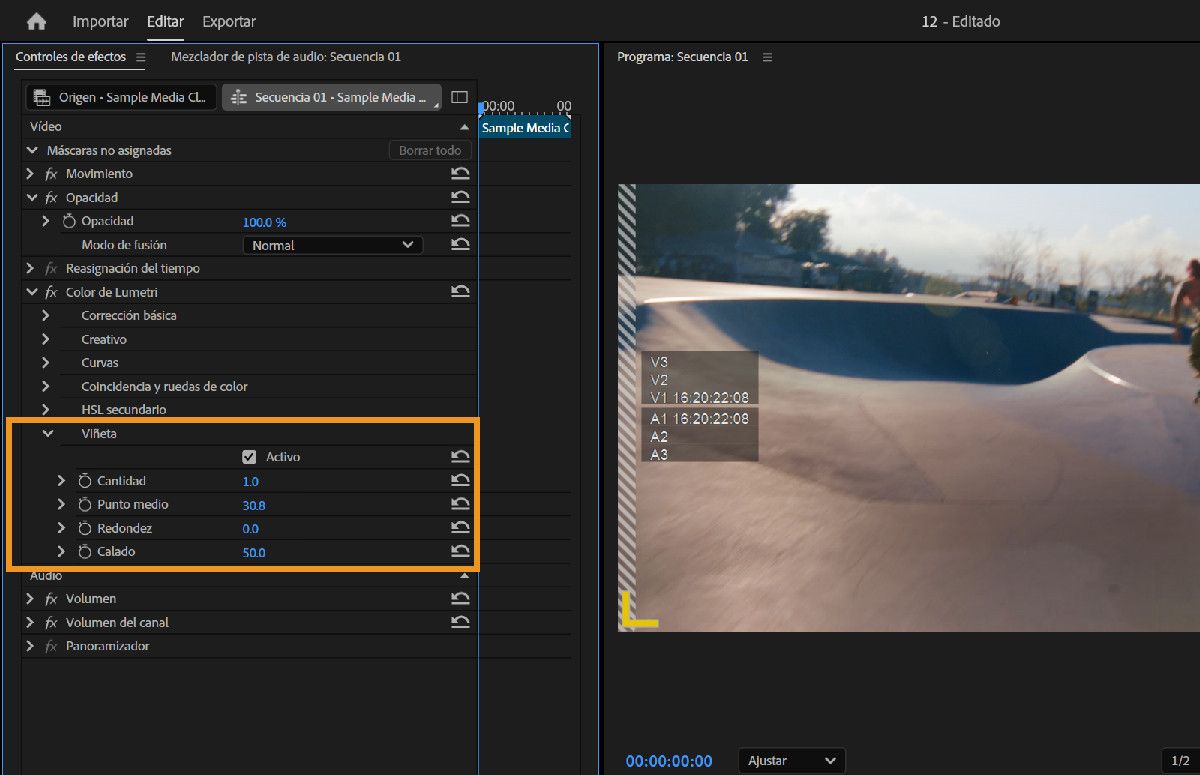
Task: Toggle timeline view icon in effect controls
Action: coord(460,97)
